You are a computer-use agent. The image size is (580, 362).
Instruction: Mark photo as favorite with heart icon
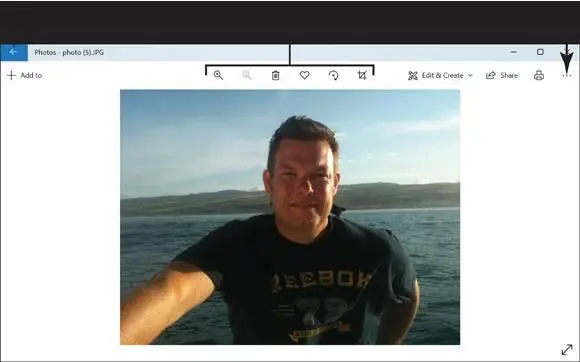point(304,75)
